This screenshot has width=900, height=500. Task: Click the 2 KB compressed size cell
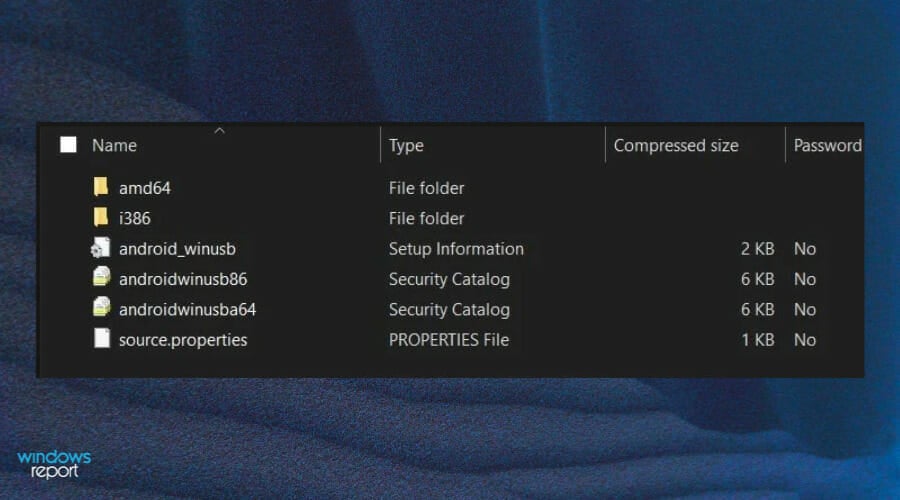coord(758,249)
